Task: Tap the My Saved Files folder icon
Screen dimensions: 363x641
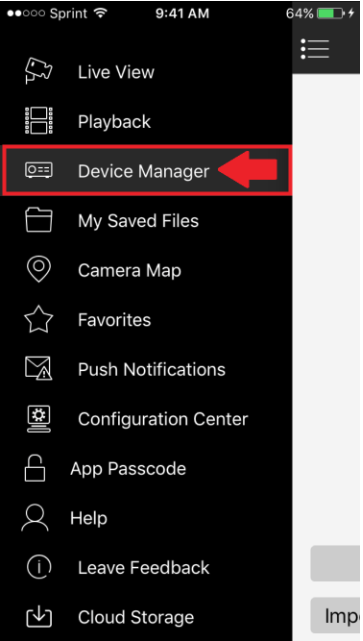Action: point(38,220)
